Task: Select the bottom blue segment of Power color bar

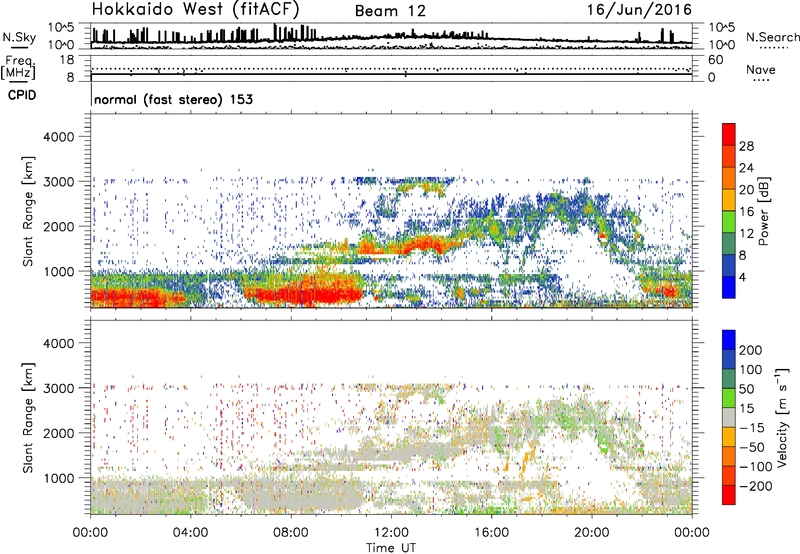Action: click(729, 287)
